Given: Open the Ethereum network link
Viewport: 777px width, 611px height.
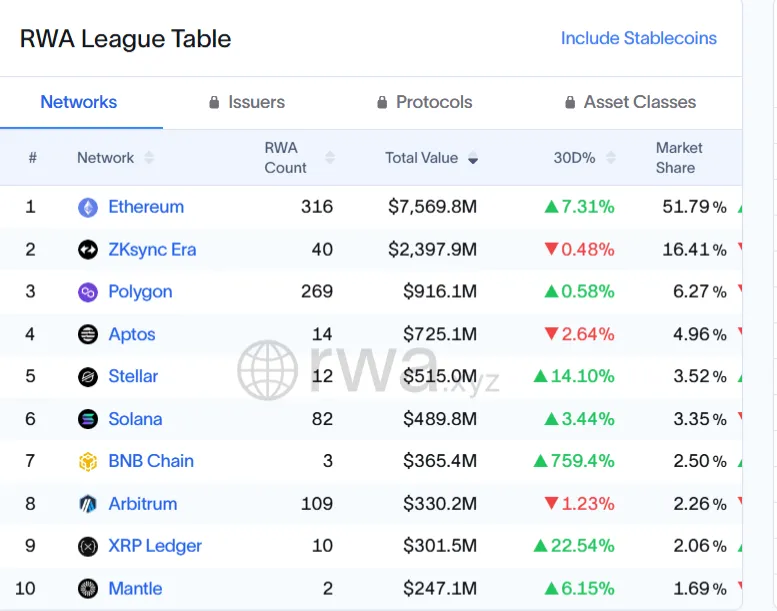Looking at the screenshot, I should (146, 207).
